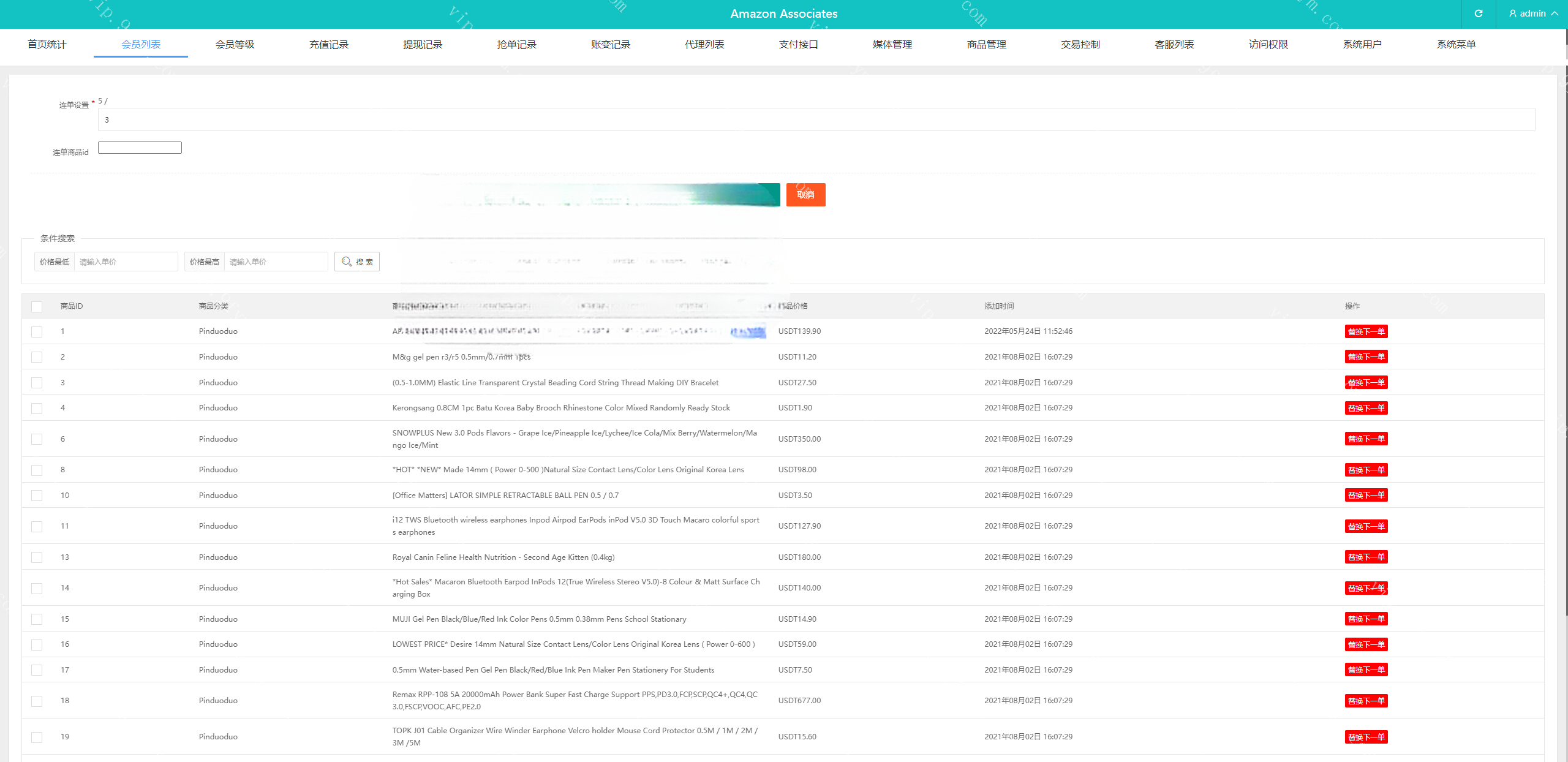The width and height of the screenshot is (1568, 762).
Task: Click the 价格最高 price input field
Action: tap(276, 262)
